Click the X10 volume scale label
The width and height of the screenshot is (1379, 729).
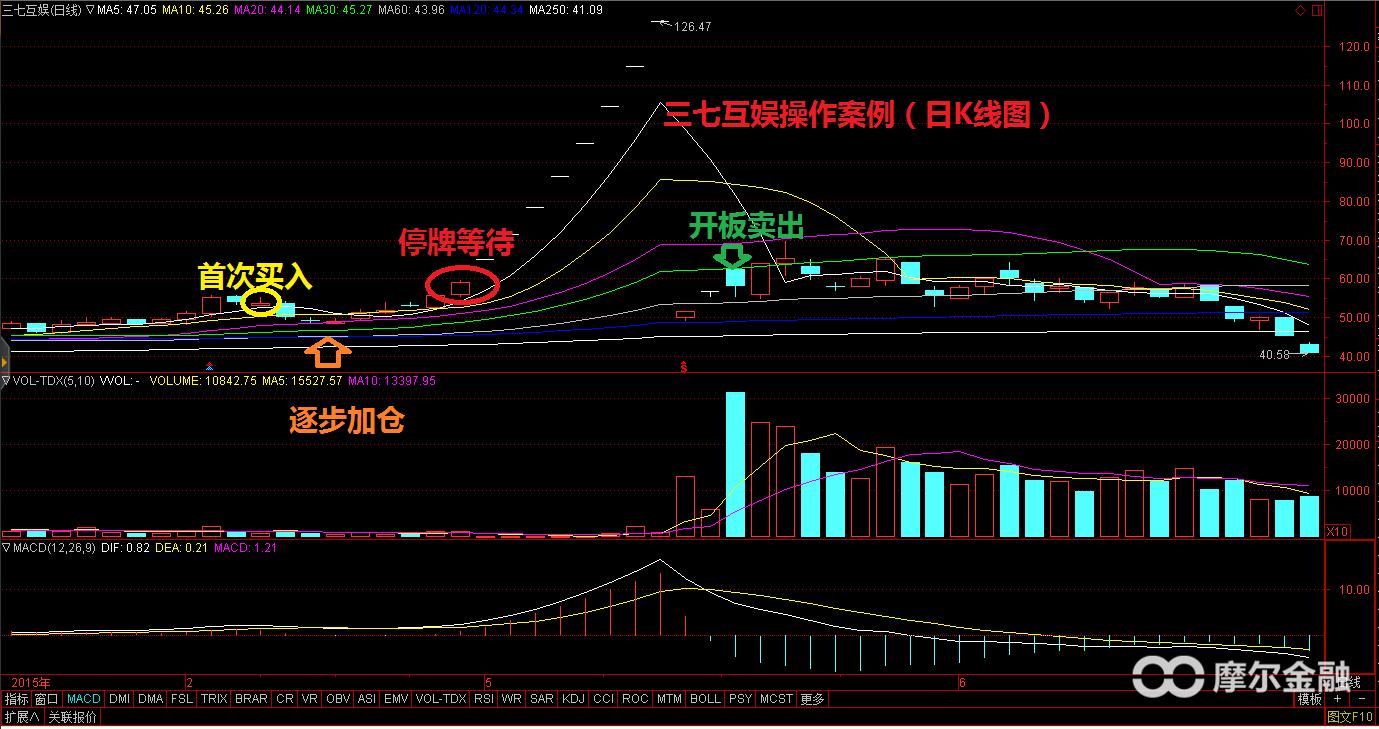pos(1336,530)
